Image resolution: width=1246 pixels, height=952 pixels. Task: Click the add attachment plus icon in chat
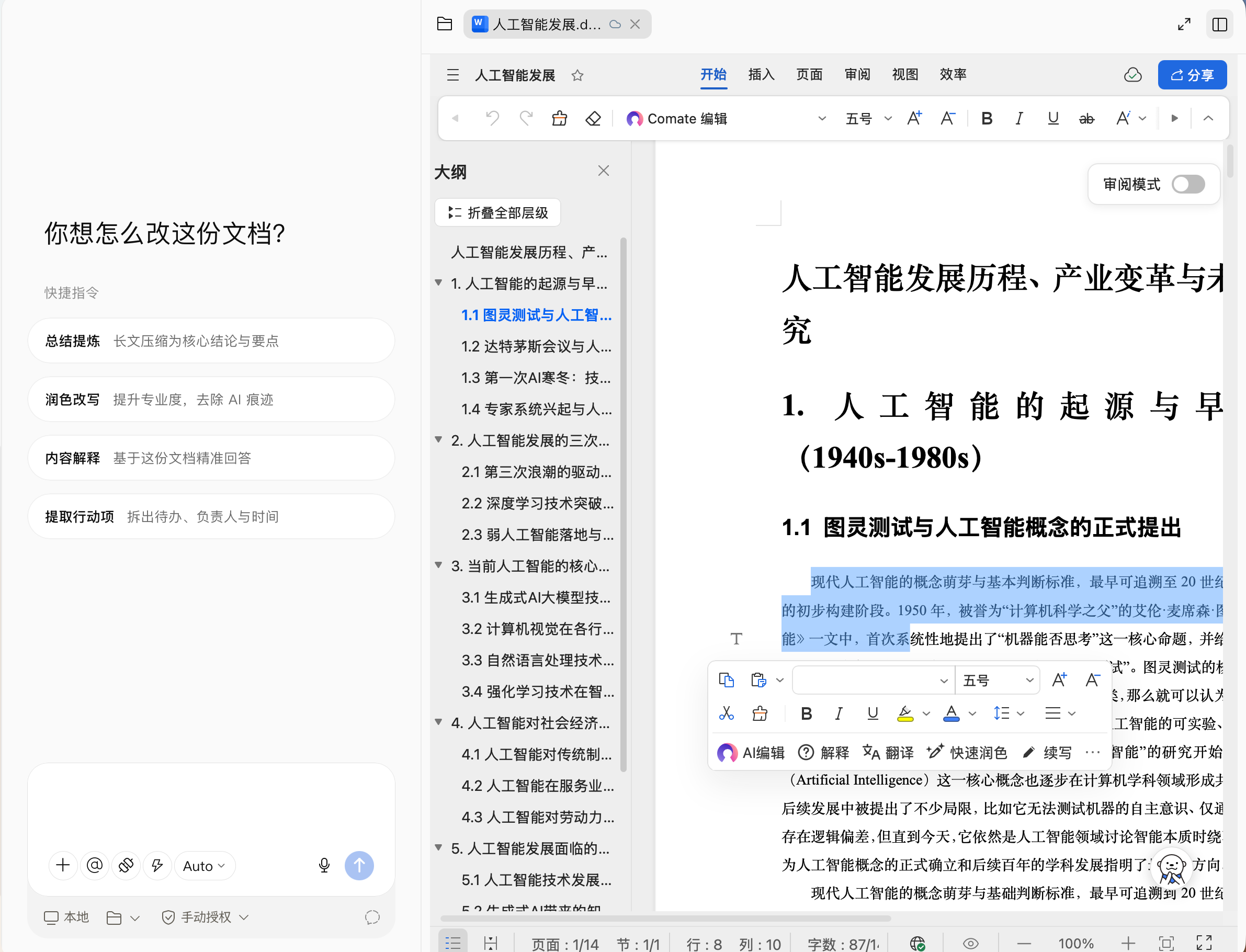[x=63, y=865]
